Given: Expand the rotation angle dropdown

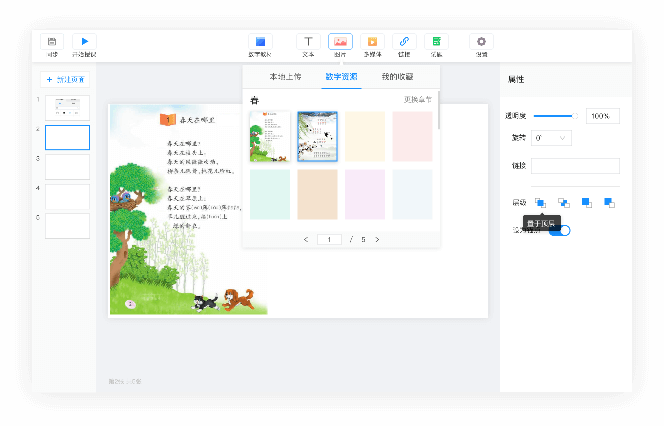Looking at the screenshot, I should coord(551,138).
